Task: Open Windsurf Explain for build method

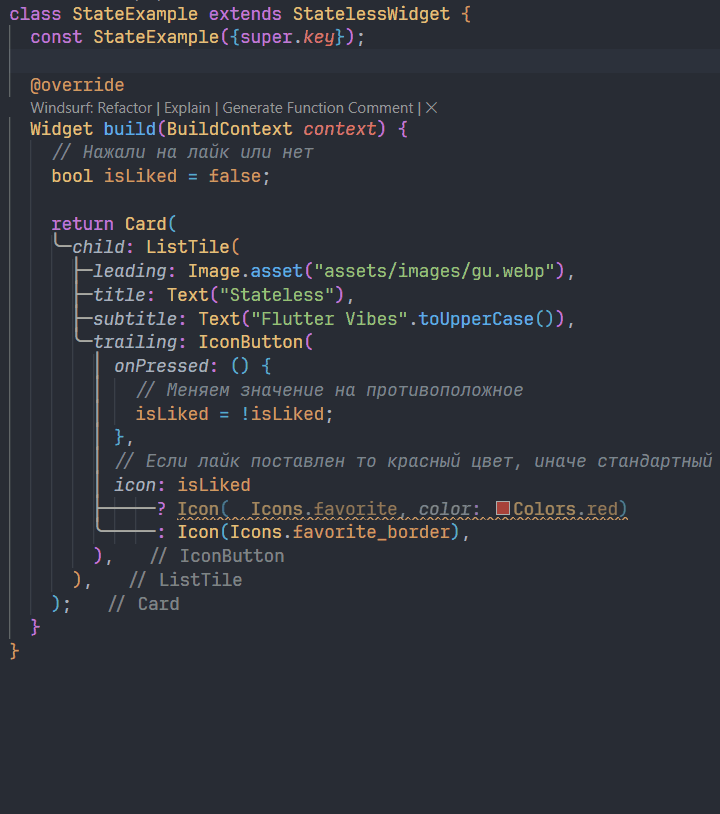Action: [187, 108]
